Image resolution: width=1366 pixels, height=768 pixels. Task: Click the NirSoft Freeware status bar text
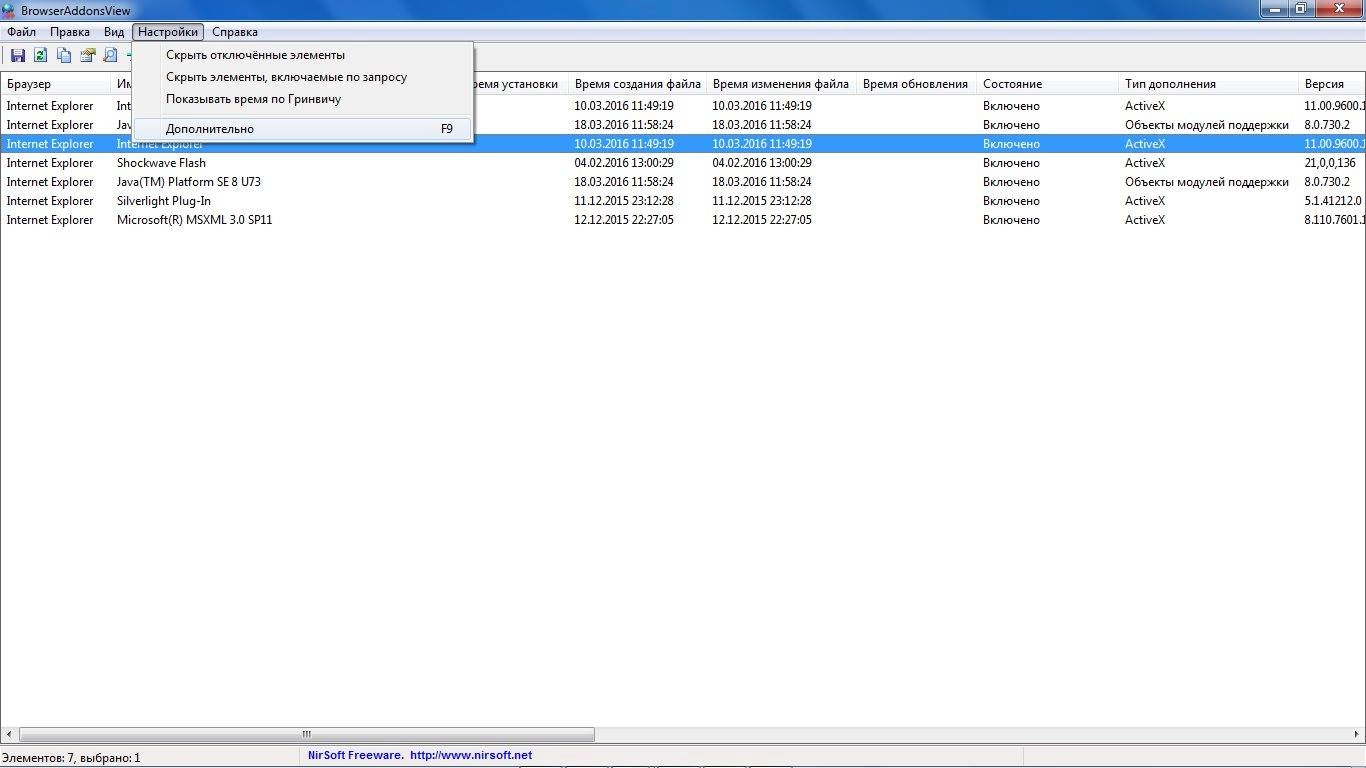[356, 756]
